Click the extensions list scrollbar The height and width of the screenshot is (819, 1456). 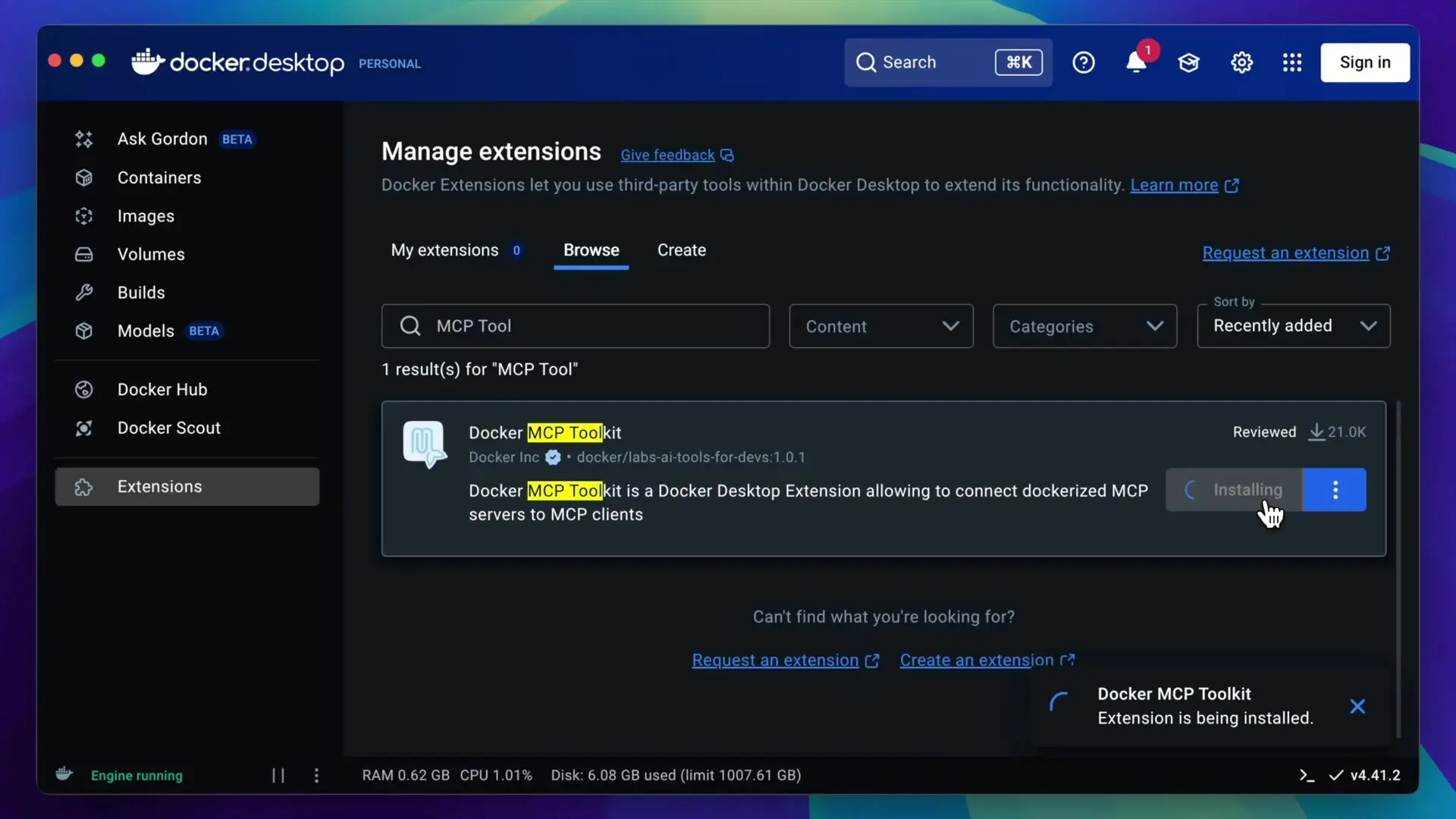pos(1398,569)
